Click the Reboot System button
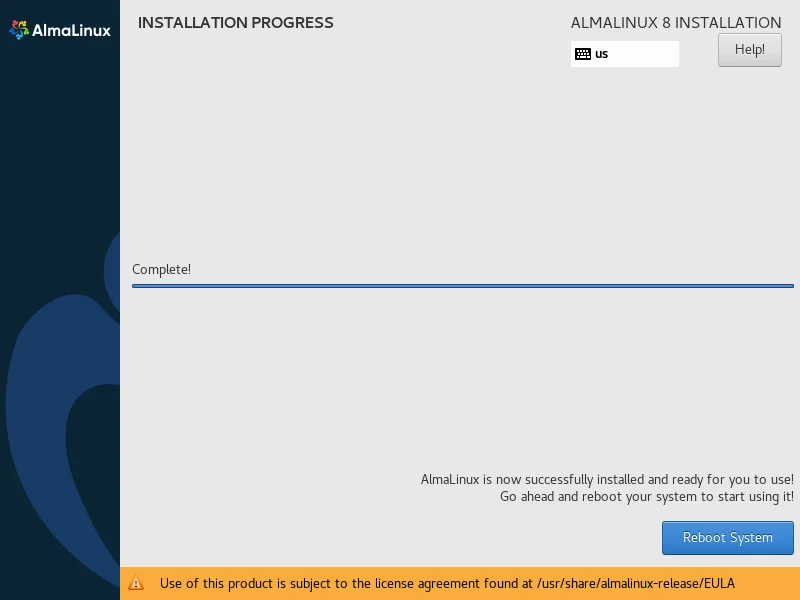800x600 pixels. coord(728,538)
